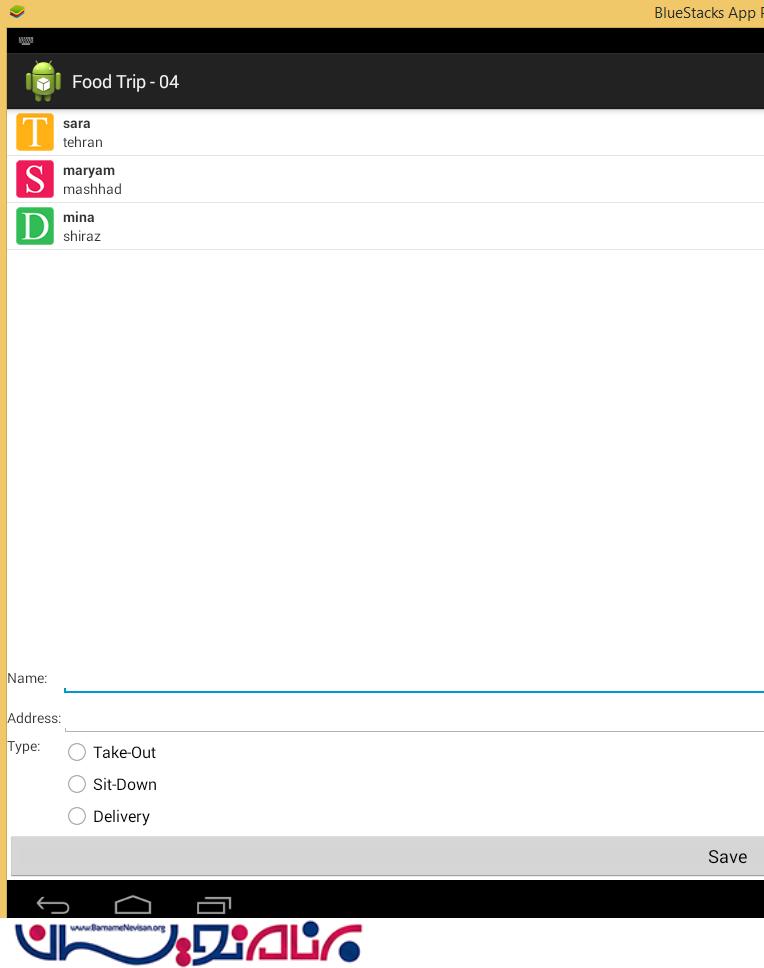Viewport: 764px width, 968px height.
Task: Click the Food Trip - 04 title
Action: [x=125, y=82]
